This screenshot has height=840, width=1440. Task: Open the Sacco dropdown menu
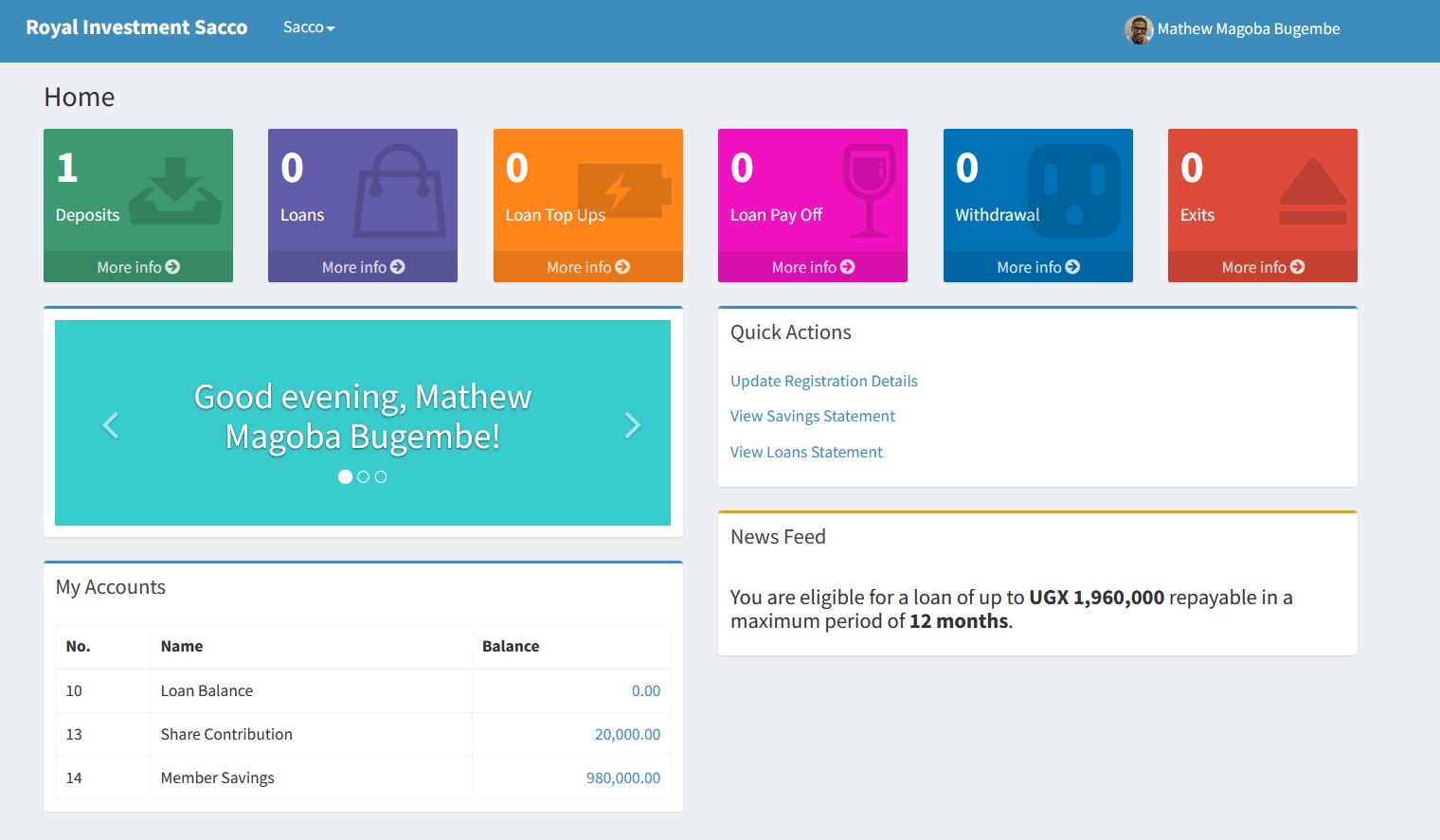tap(309, 27)
